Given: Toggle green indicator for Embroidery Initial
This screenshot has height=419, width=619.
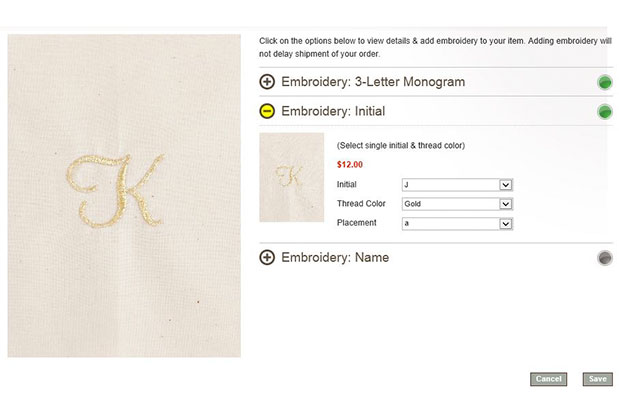Looking at the screenshot, I should tap(605, 111).
